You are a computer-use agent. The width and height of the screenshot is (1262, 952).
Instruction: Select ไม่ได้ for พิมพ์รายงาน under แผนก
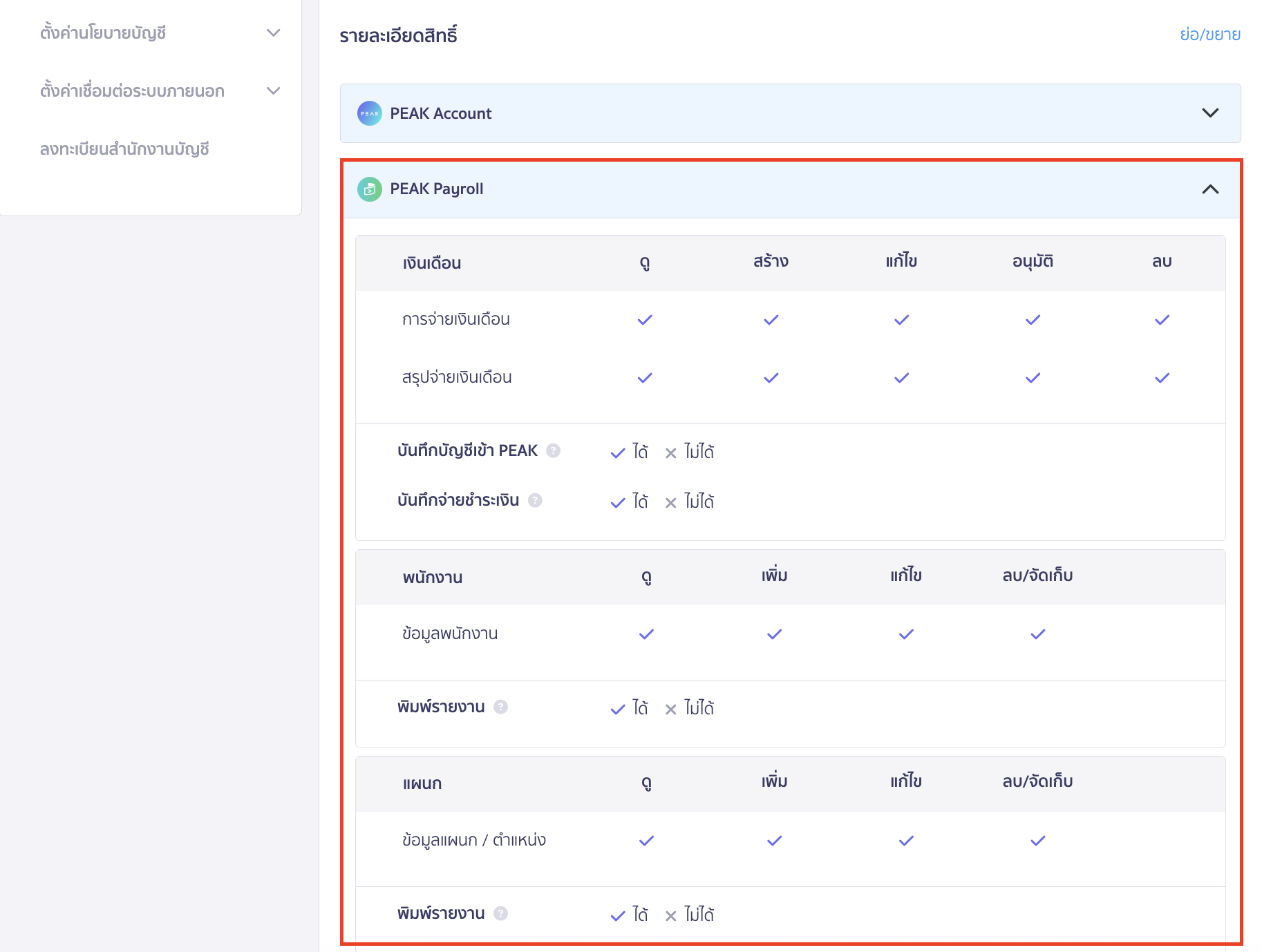pyautogui.click(x=689, y=915)
